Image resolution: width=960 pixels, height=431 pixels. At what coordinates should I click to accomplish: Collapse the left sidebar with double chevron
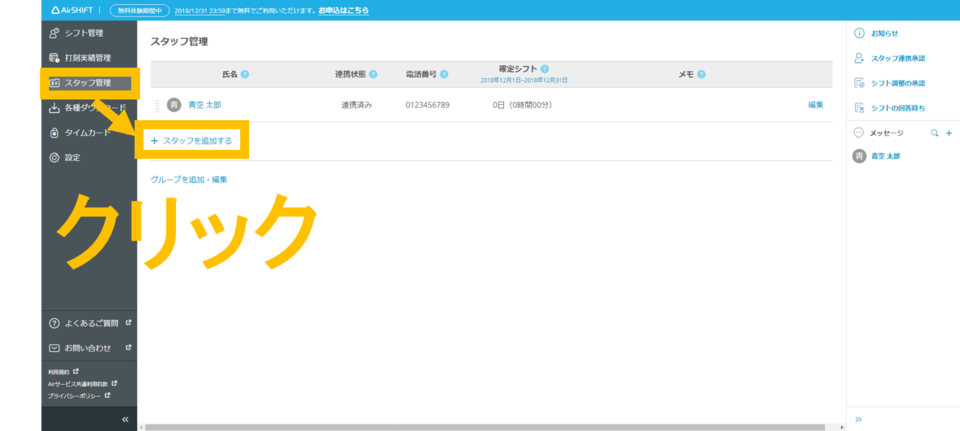tap(125, 419)
